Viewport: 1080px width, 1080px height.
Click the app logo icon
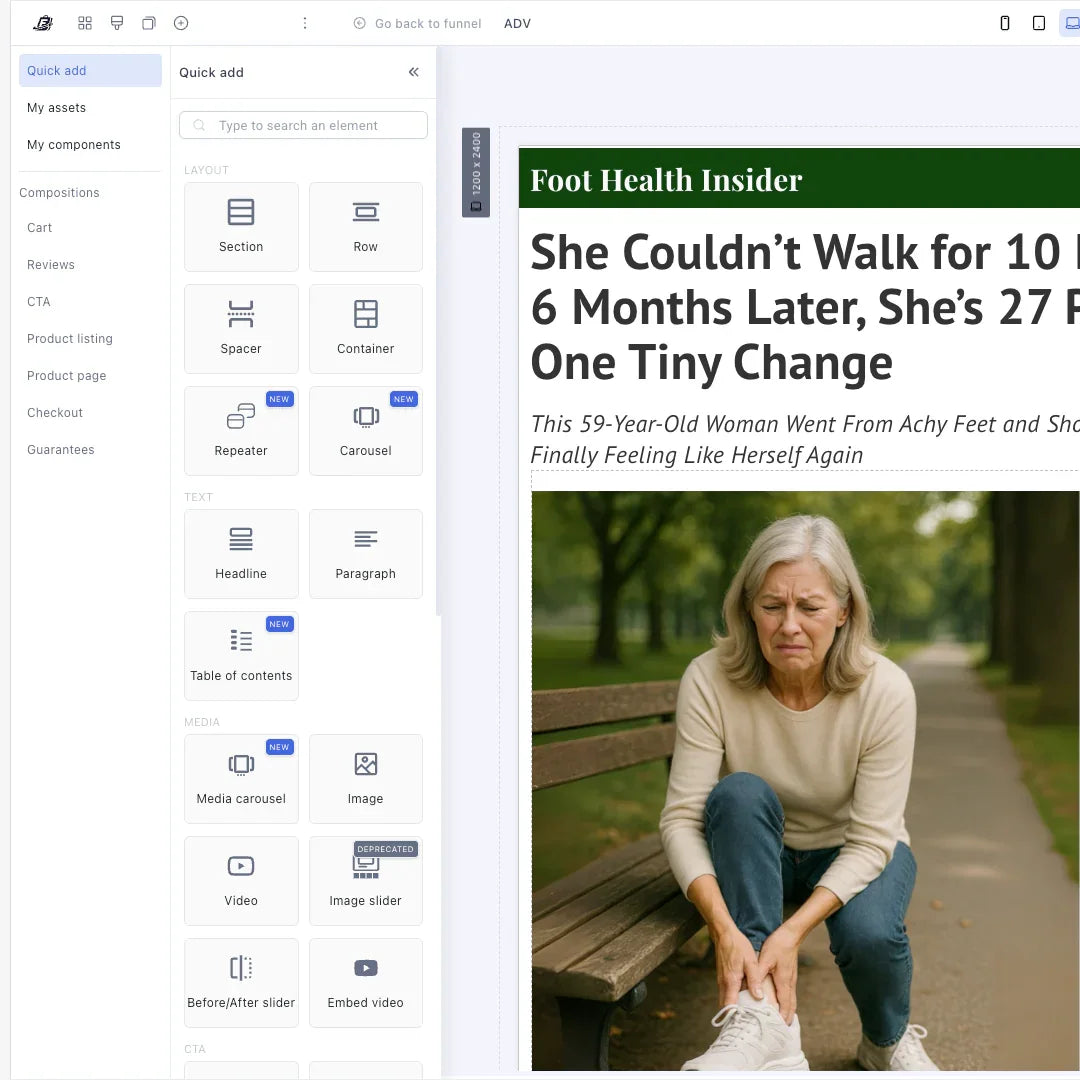tap(43, 23)
